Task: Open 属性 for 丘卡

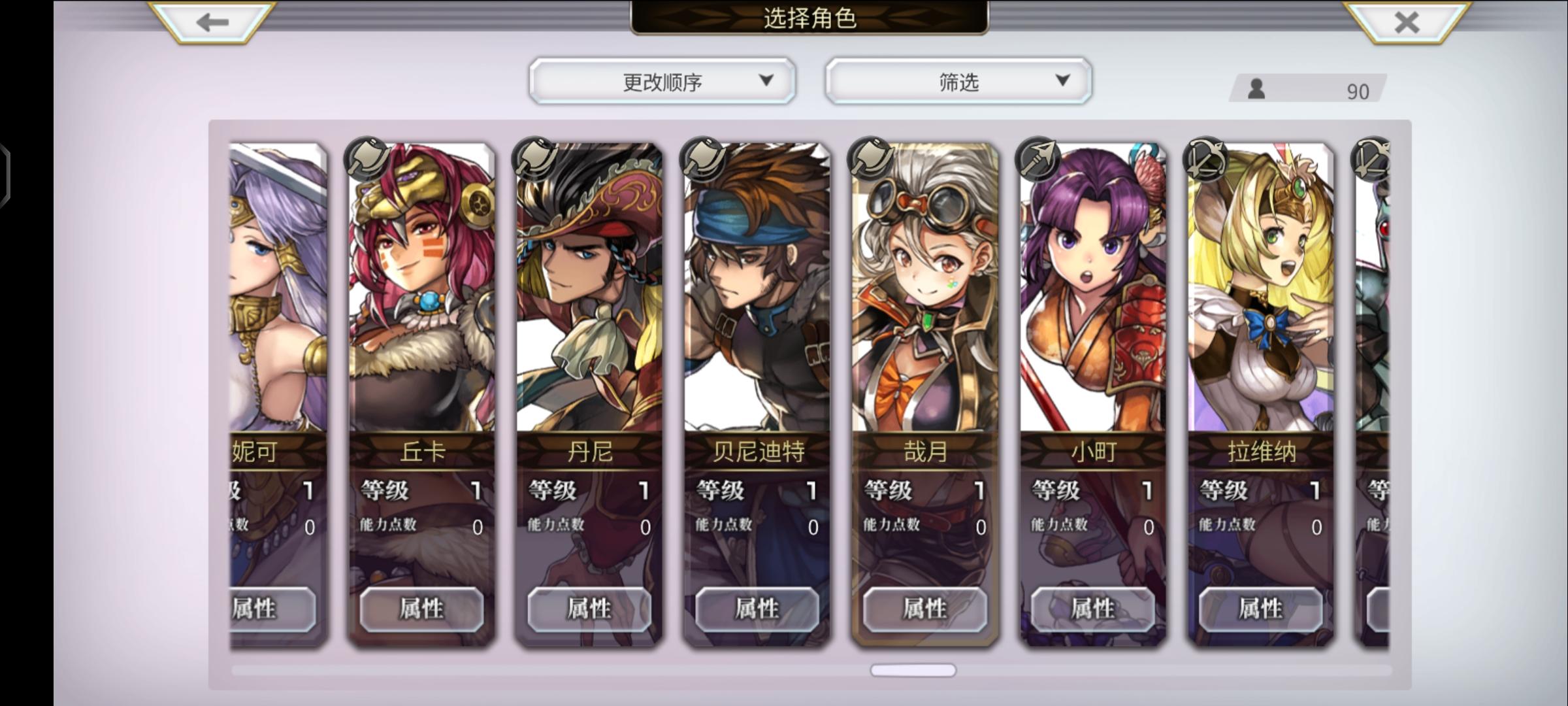Action: pos(421,609)
